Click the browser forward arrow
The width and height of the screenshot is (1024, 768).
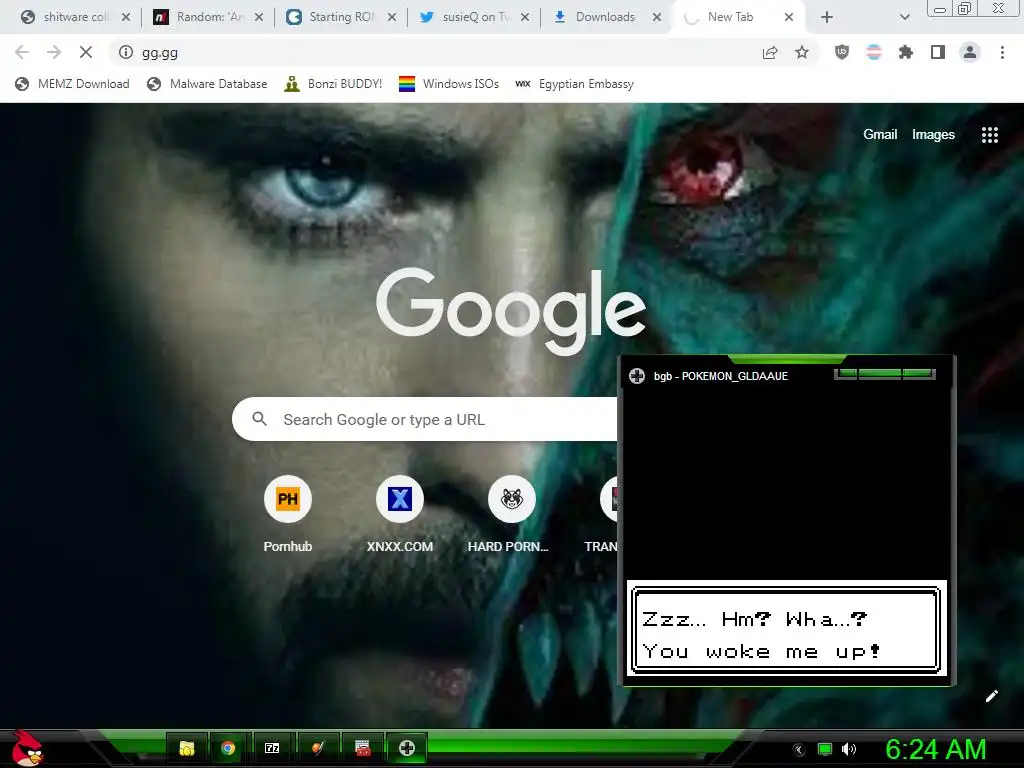click(54, 52)
